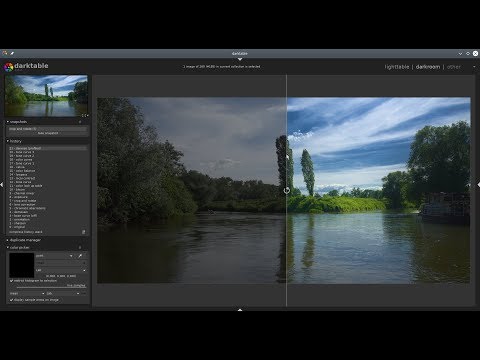The height and width of the screenshot is (360, 480).
Task: Collapse the history panel
Action: click(8, 141)
